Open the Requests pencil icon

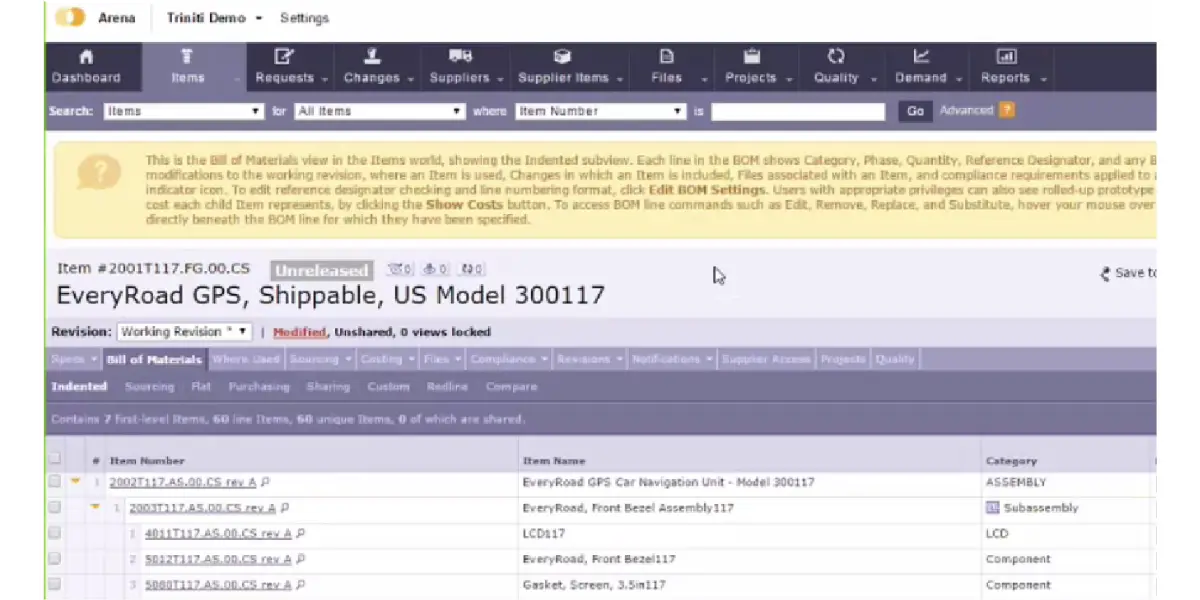pos(284,57)
